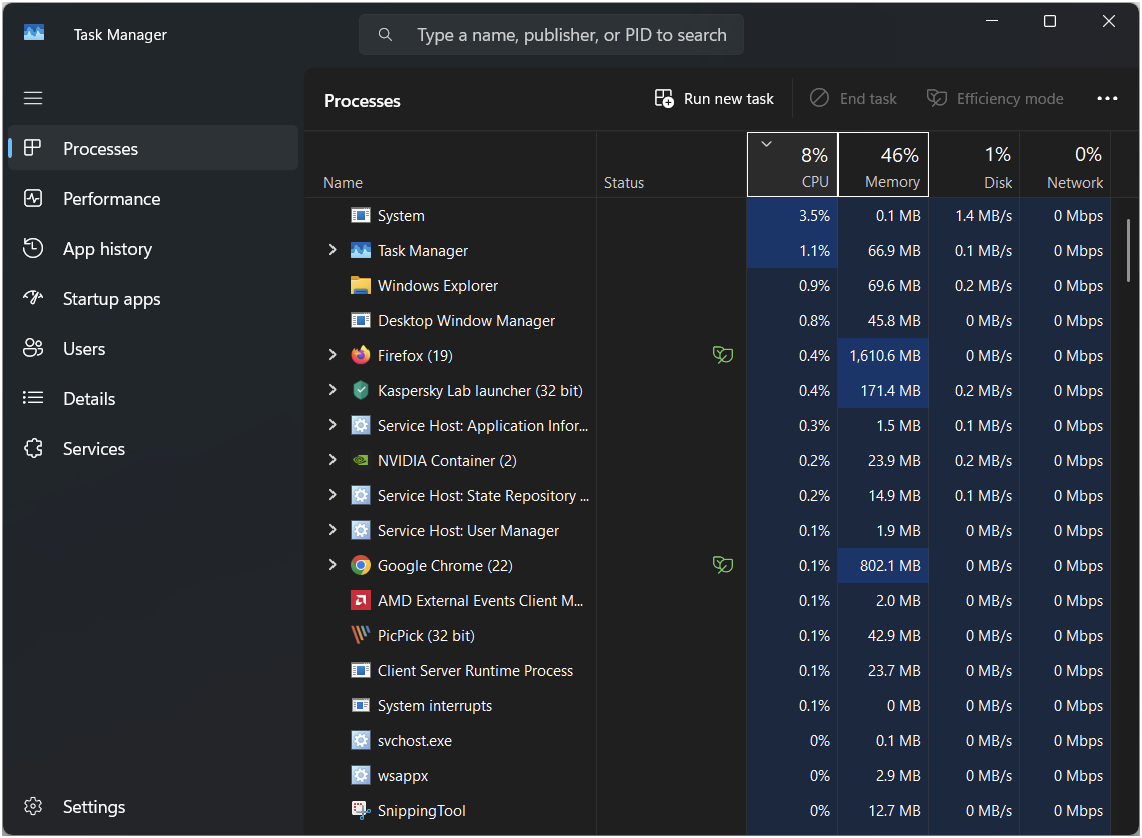Click the Efficiency mode button
The width and height of the screenshot is (1142, 838).
[x=995, y=98]
